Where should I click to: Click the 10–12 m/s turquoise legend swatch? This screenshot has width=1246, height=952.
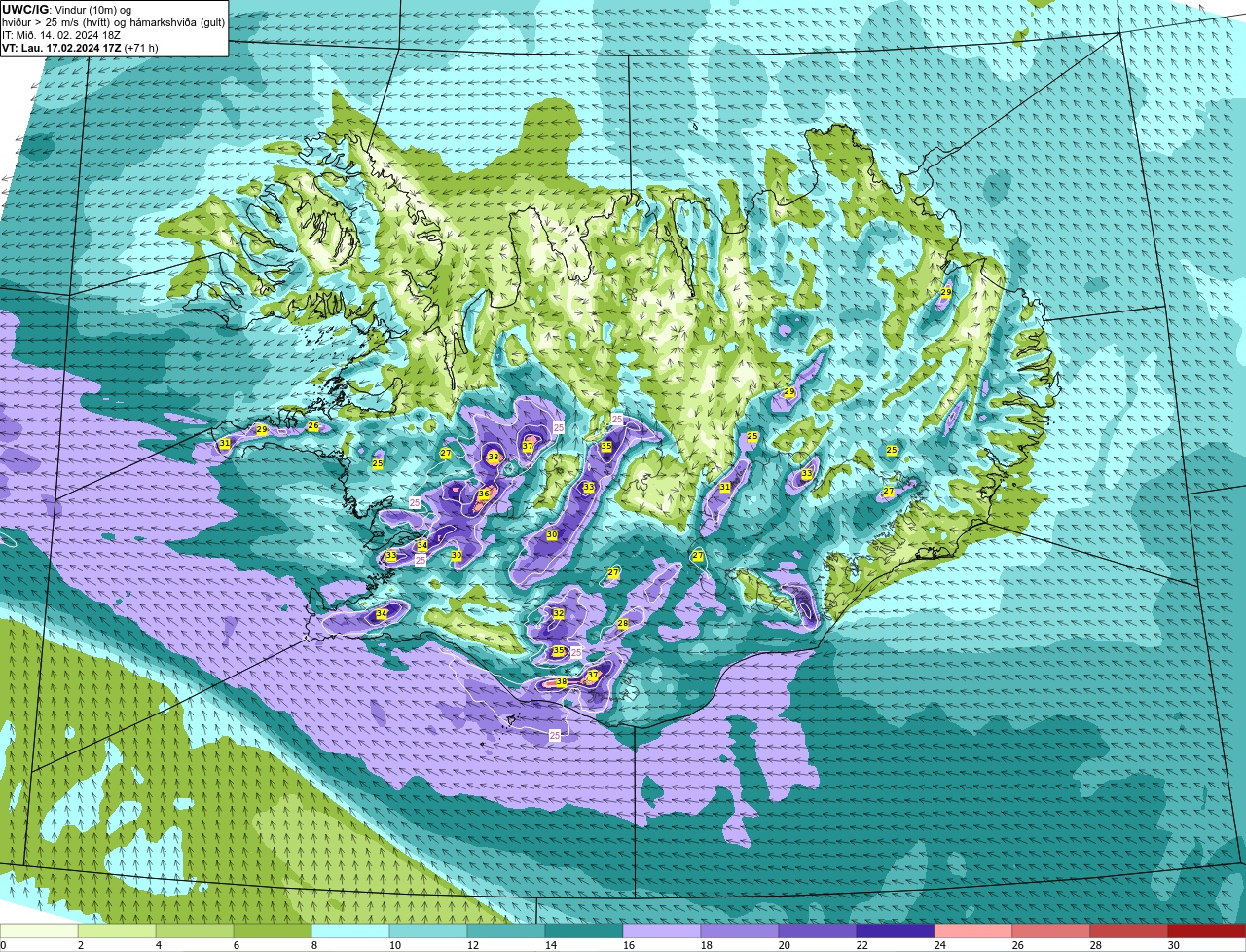[x=428, y=932]
